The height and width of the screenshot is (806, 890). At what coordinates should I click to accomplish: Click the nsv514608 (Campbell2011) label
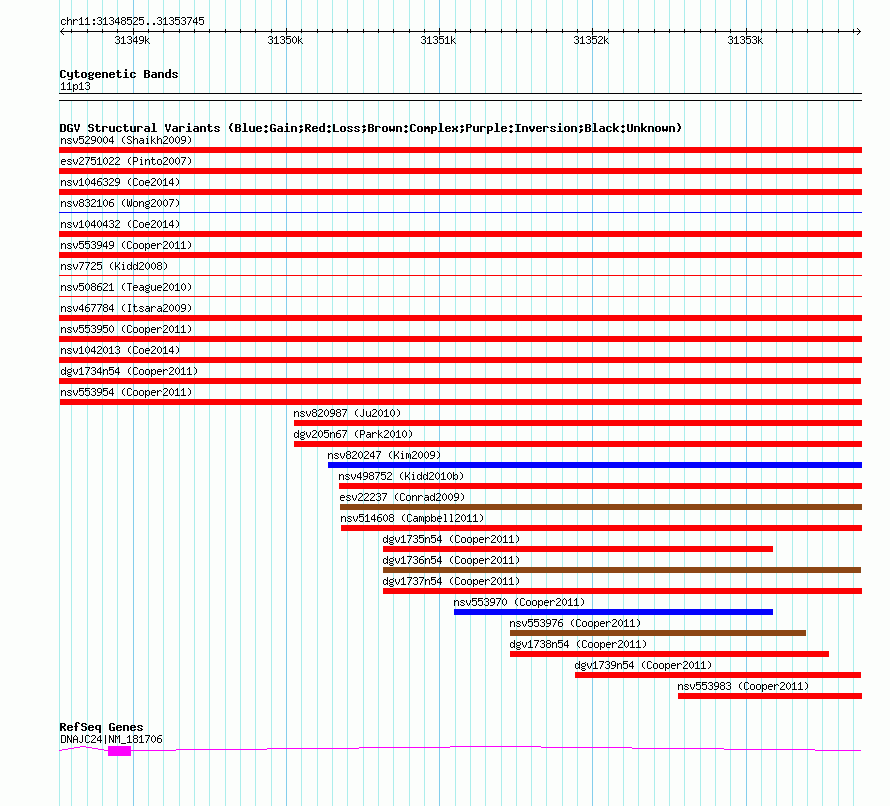(412, 518)
